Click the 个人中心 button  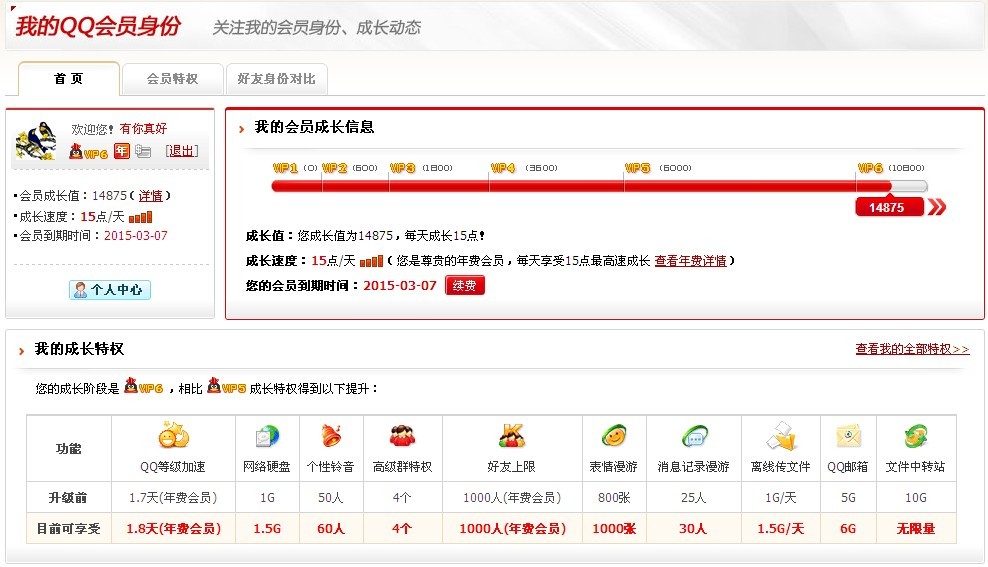[110, 290]
